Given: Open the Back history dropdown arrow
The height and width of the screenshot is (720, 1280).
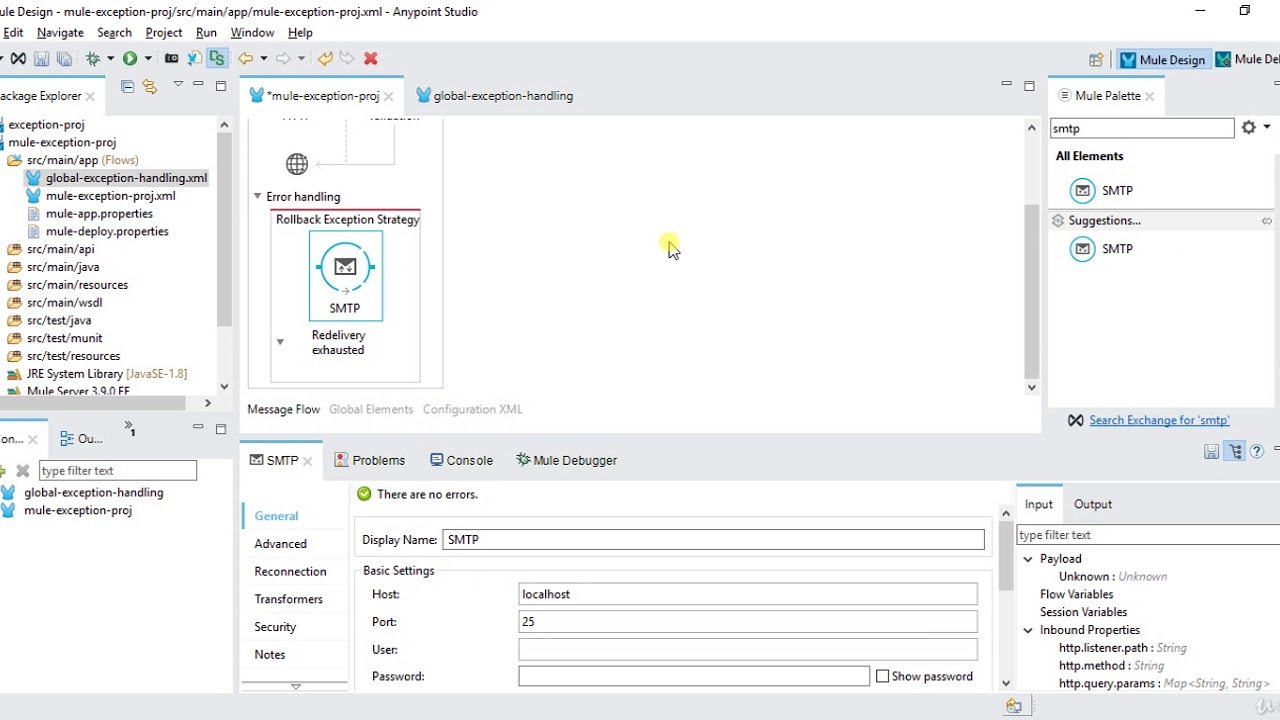Looking at the screenshot, I should coord(263,59).
